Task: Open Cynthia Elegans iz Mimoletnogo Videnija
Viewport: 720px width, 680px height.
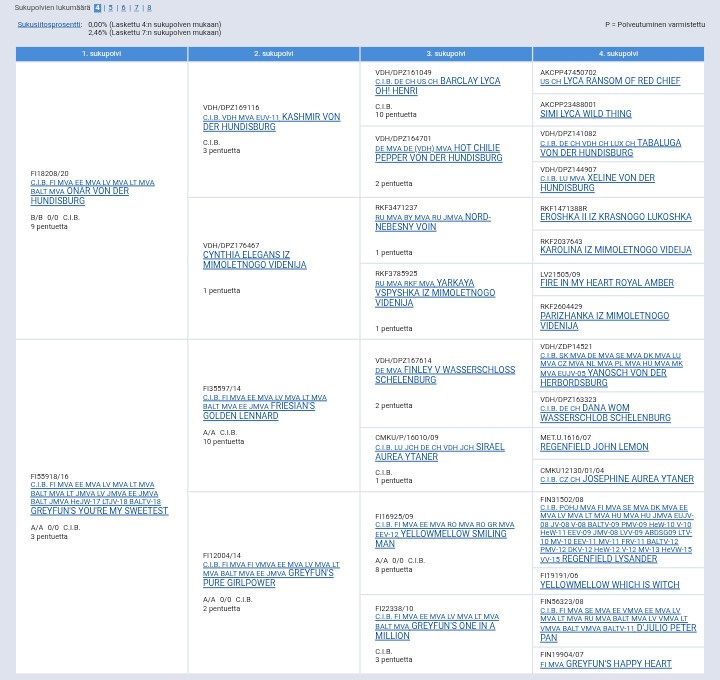Action: pos(254,260)
